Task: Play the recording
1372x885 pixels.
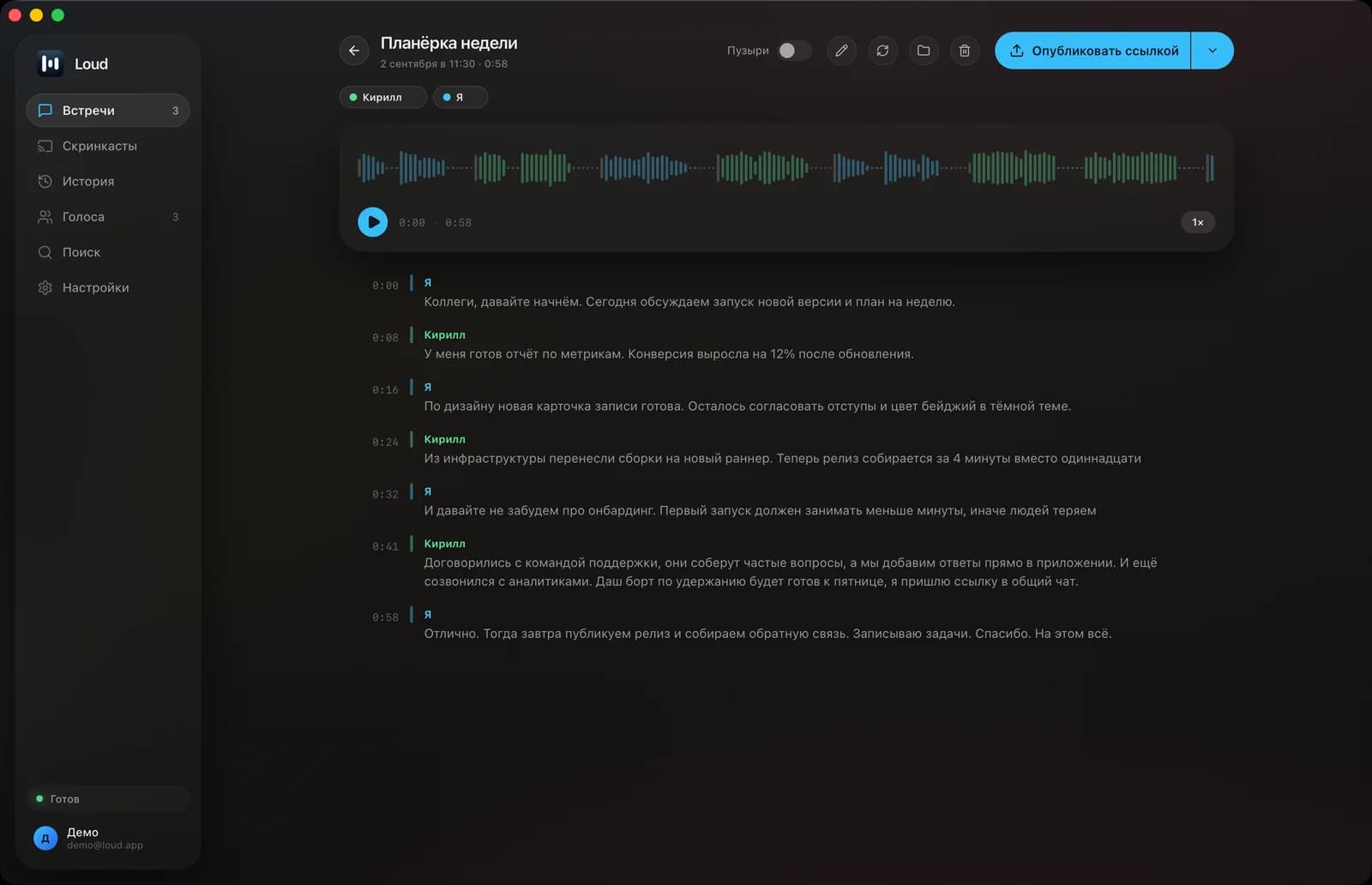Action: (372, 222)
